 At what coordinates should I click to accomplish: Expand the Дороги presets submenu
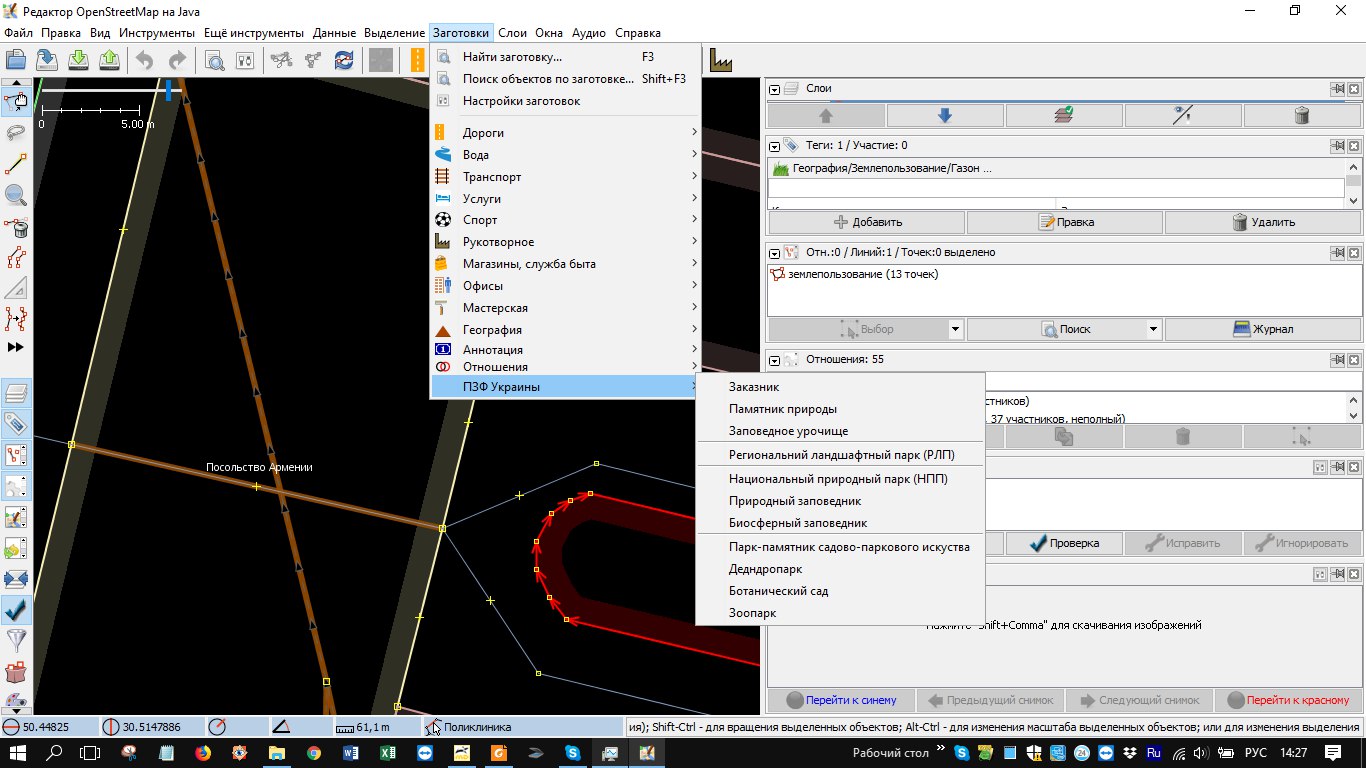565,133
